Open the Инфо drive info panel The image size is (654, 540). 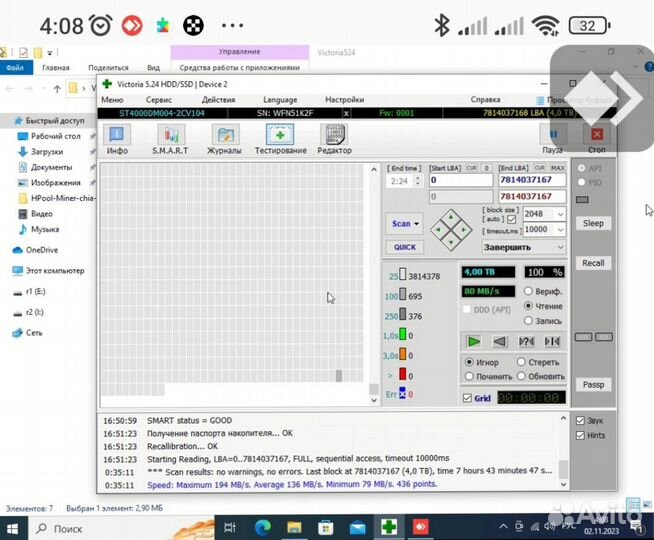tap(117, 139)
